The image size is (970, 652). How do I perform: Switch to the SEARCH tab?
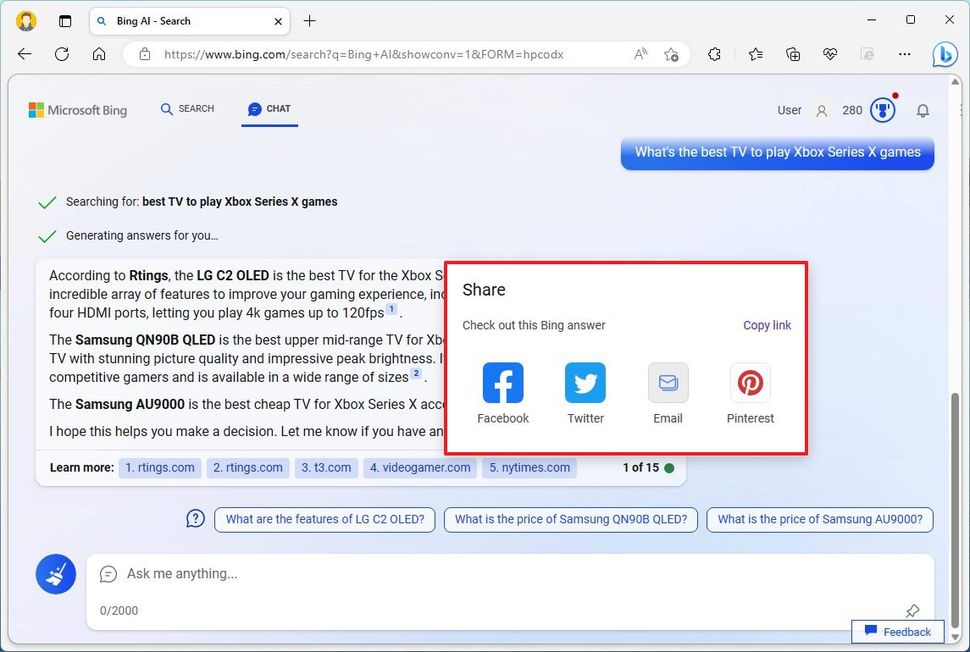(x=186, y=109)
